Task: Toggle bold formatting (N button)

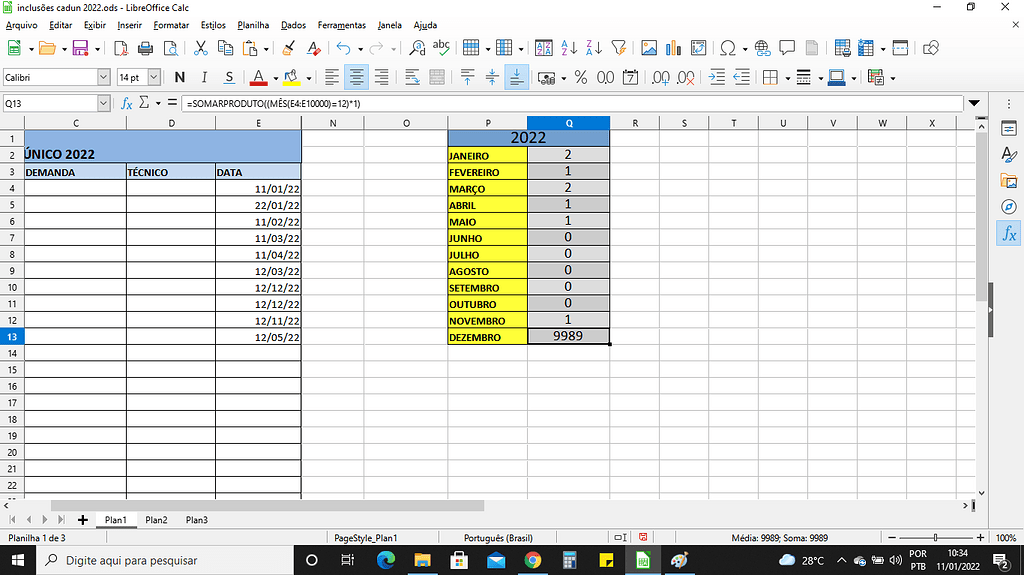Action: click(x=180, y=77)
